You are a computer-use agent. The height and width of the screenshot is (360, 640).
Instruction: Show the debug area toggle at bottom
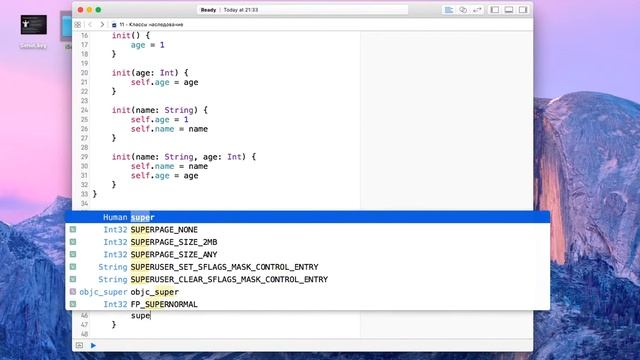pos(79,345)
